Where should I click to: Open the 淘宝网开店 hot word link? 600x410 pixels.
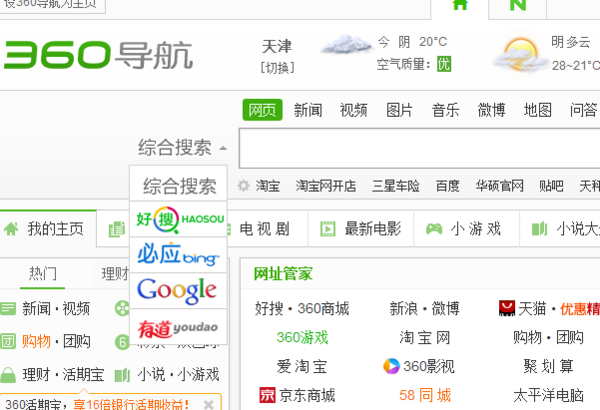326,186
